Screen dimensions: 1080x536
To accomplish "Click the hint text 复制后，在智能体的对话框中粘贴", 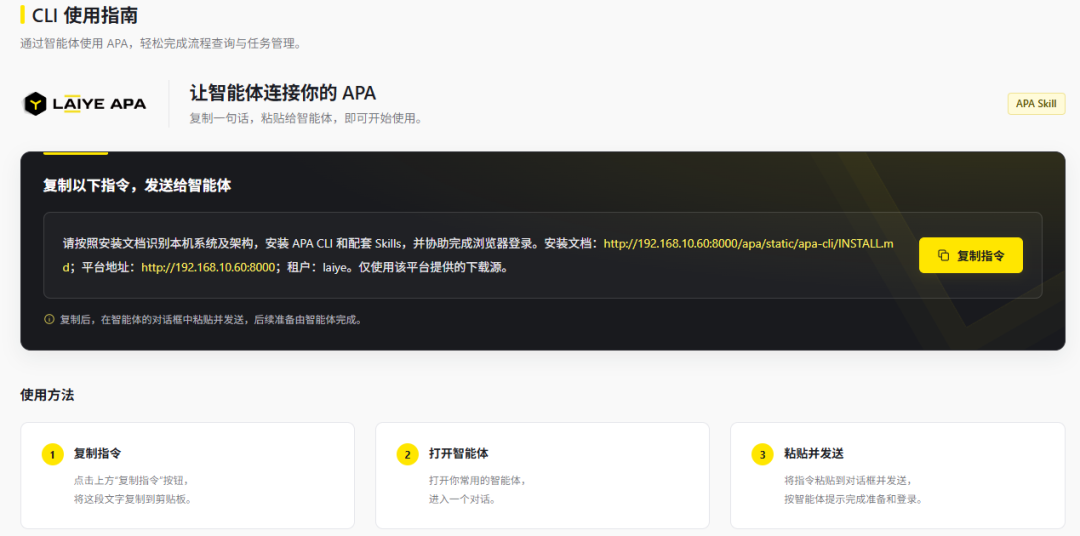I will [211, 320].
